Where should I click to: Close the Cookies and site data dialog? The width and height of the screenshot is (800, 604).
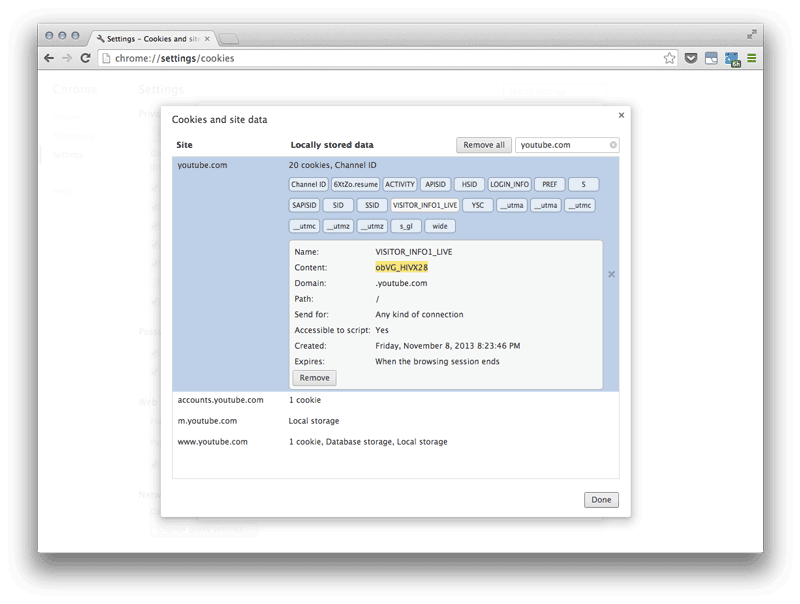pyautogui.click(x=621, y=115)
